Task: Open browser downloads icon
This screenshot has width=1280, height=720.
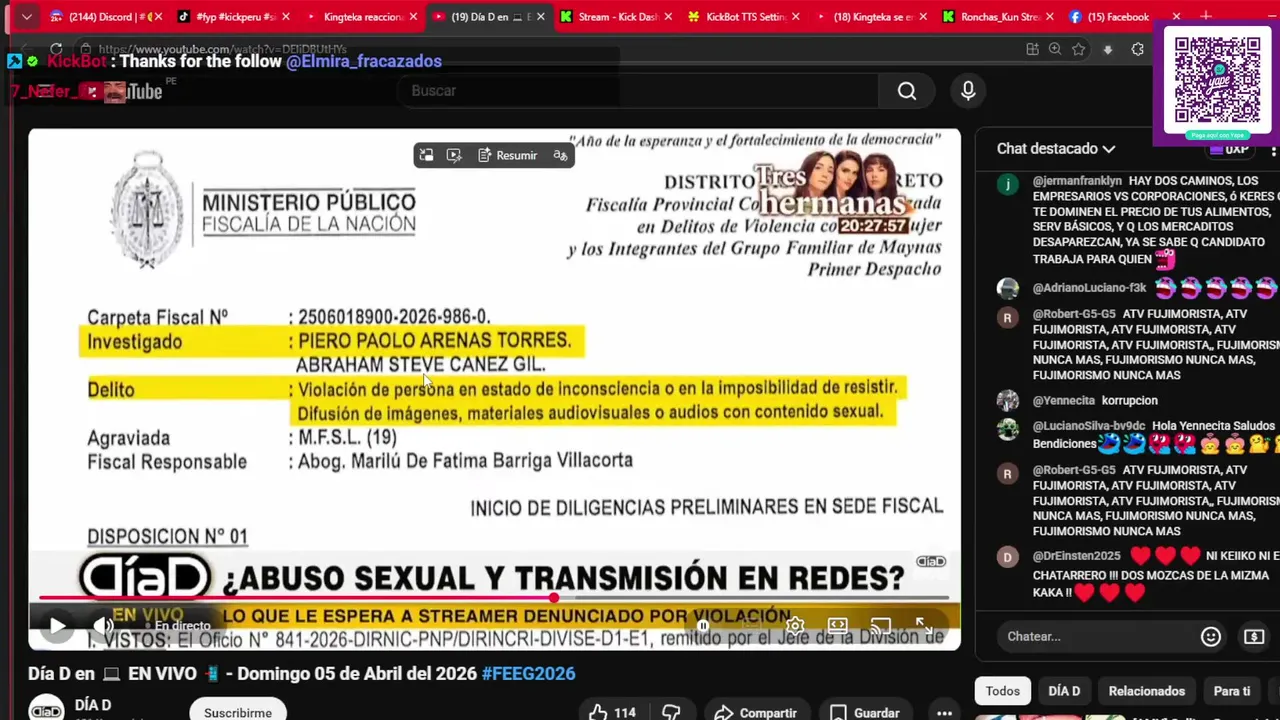Action: [x=1108, y=49]
